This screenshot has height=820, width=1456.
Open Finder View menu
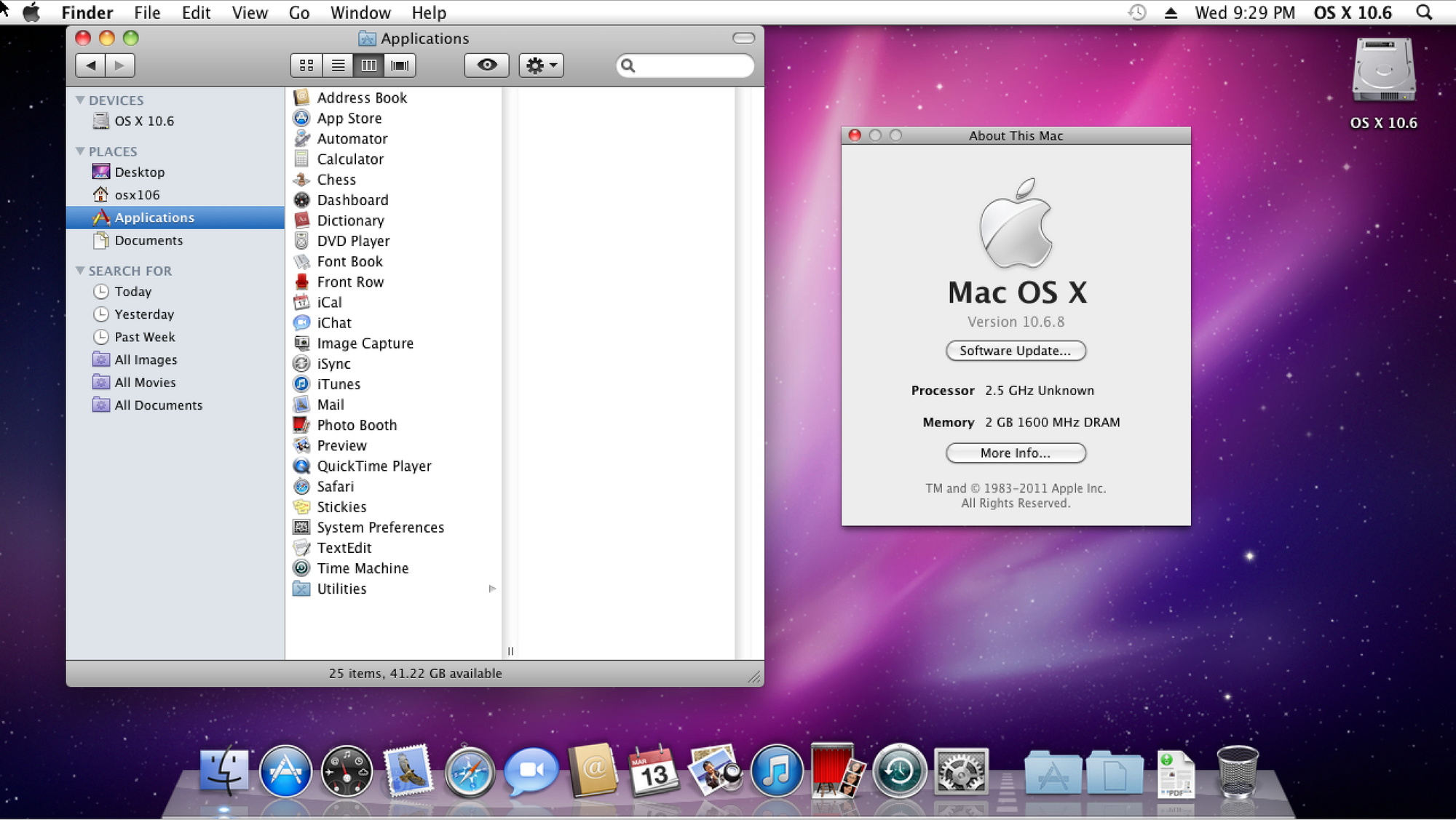coord(248,12)
